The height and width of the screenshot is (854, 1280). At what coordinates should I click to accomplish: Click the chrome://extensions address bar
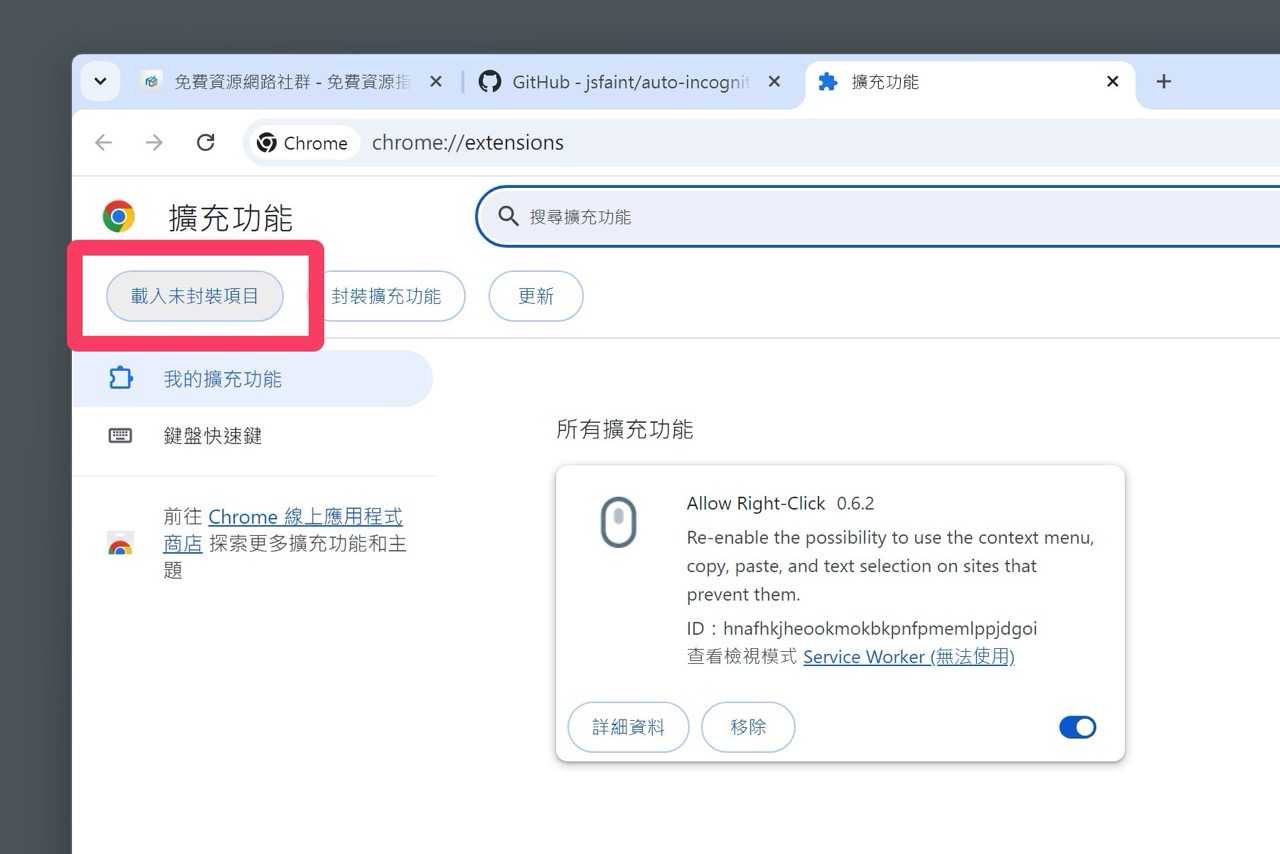[468, 143]
